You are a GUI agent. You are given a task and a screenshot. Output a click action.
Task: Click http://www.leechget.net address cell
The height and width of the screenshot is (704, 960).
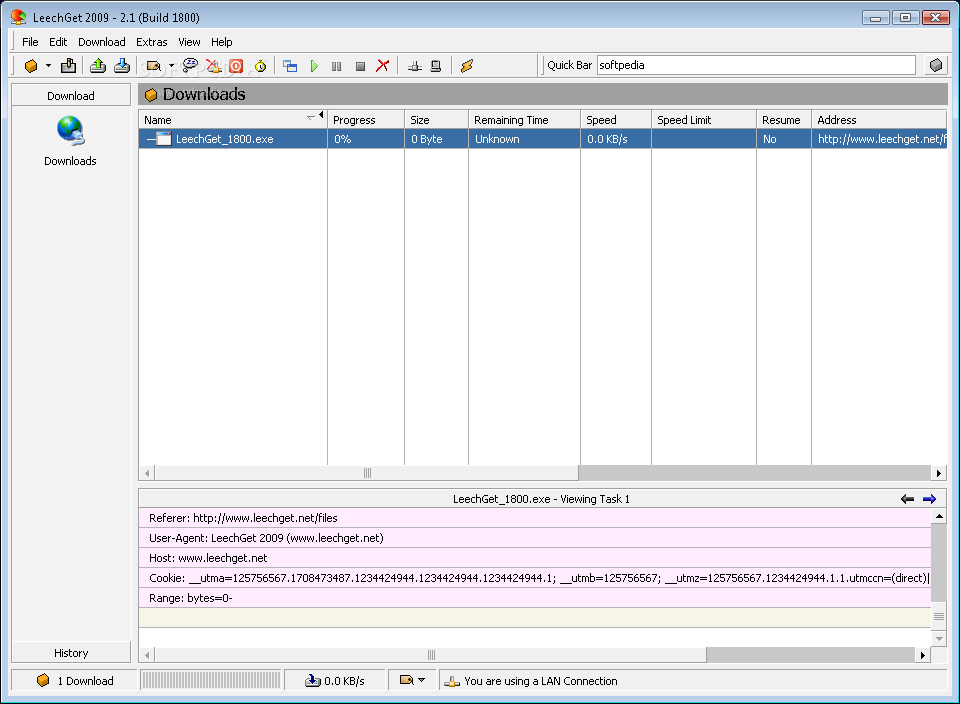[x=879, y=139]
